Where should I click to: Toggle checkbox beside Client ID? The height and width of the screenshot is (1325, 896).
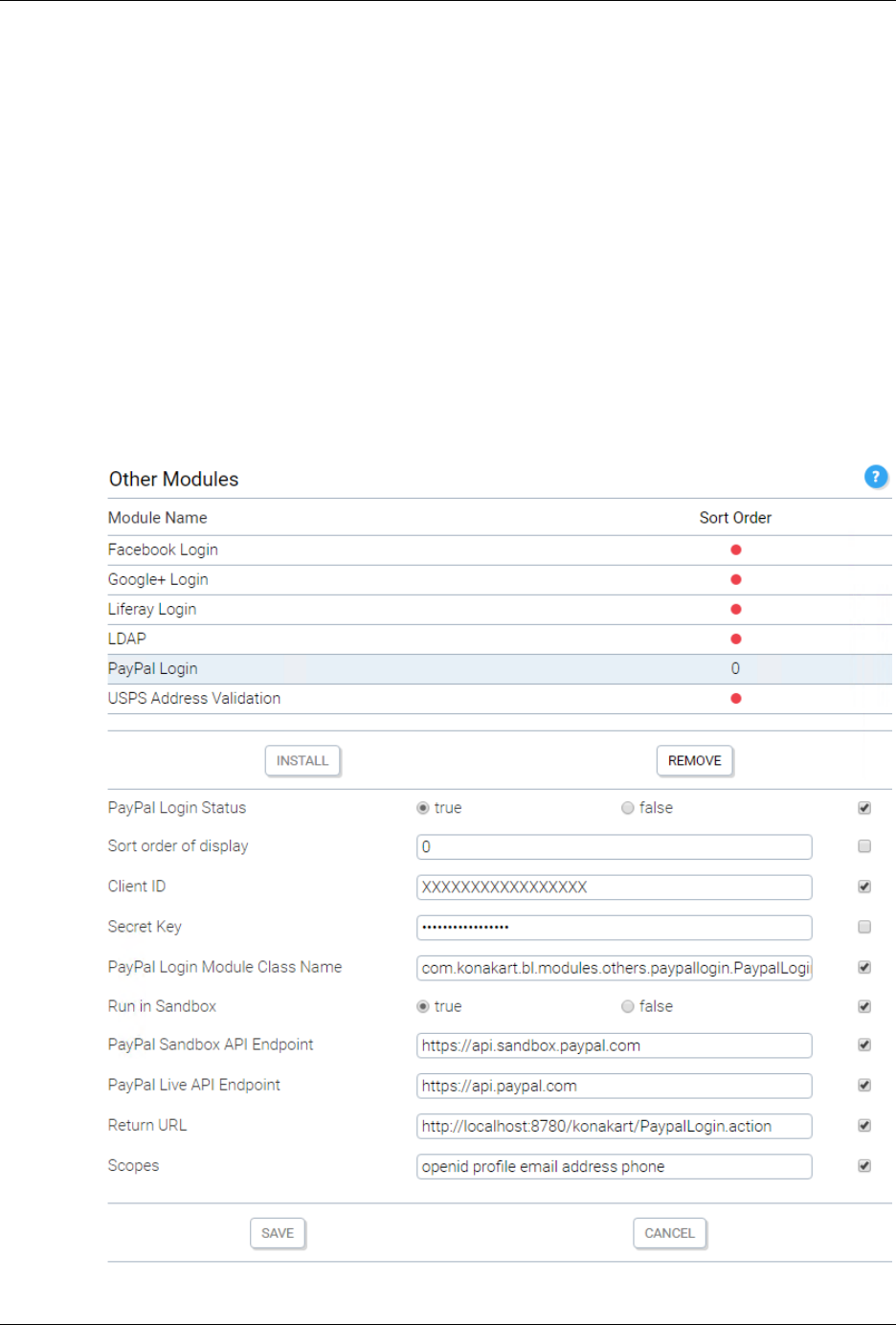864,887
